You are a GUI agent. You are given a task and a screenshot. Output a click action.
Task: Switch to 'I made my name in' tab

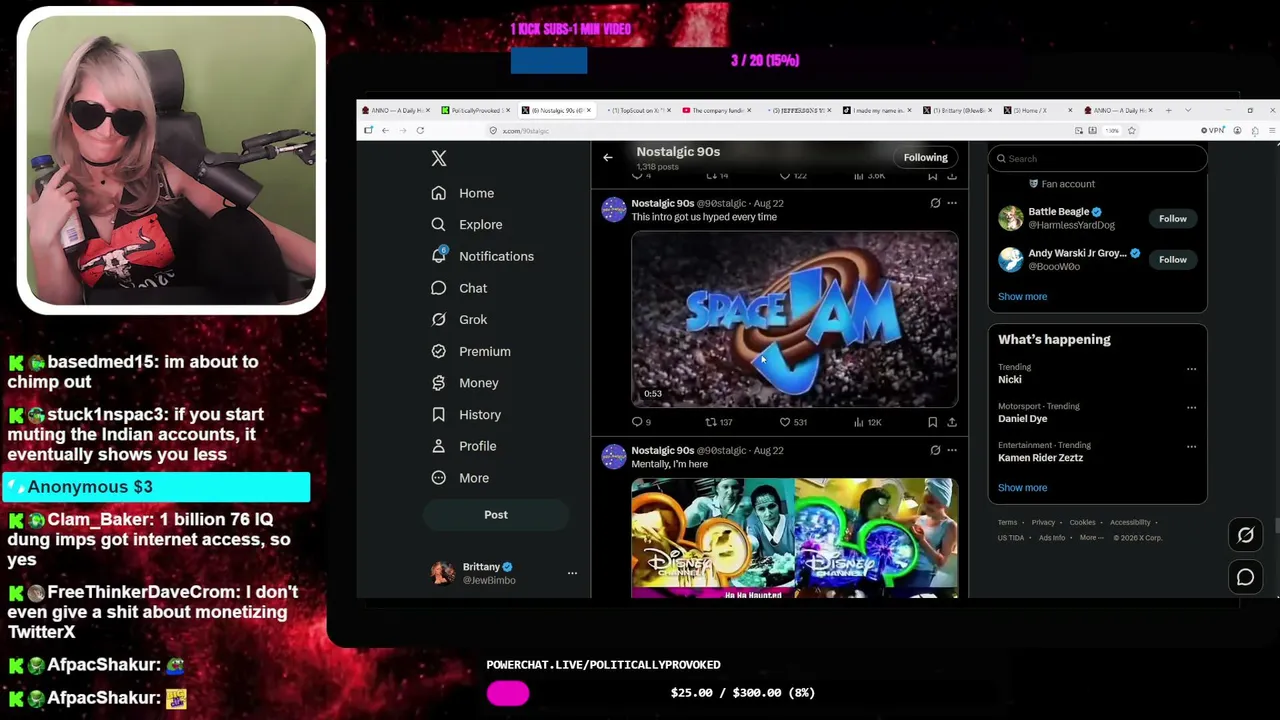pos(877,110)
